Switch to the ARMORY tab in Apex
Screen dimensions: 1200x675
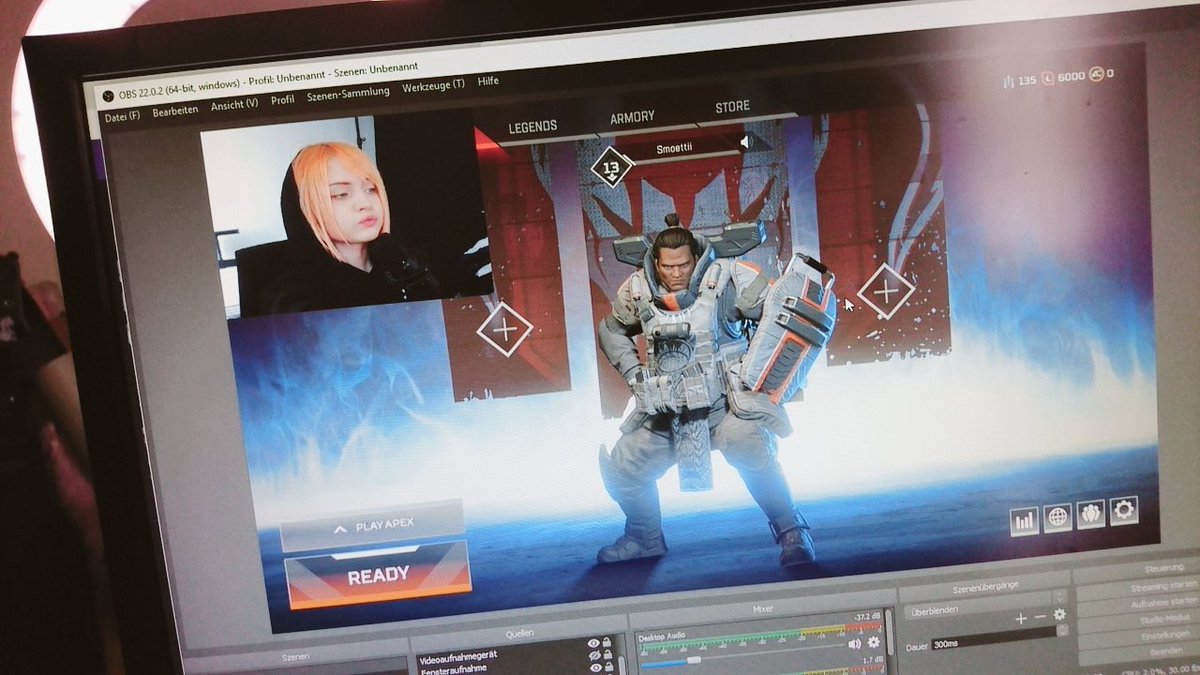[x=632, y=118]
